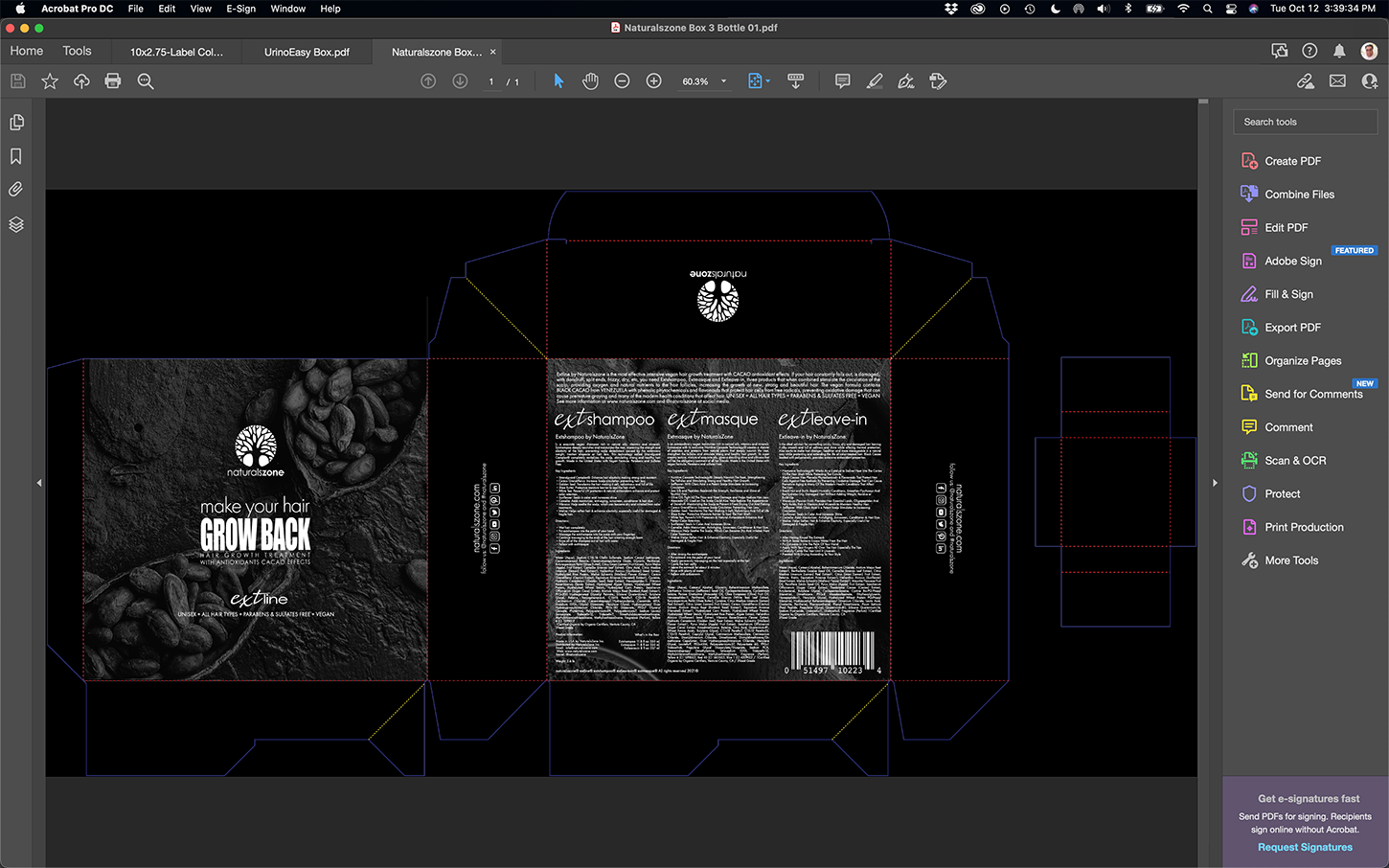Select the Highlight text pen tool

point(874,81)
